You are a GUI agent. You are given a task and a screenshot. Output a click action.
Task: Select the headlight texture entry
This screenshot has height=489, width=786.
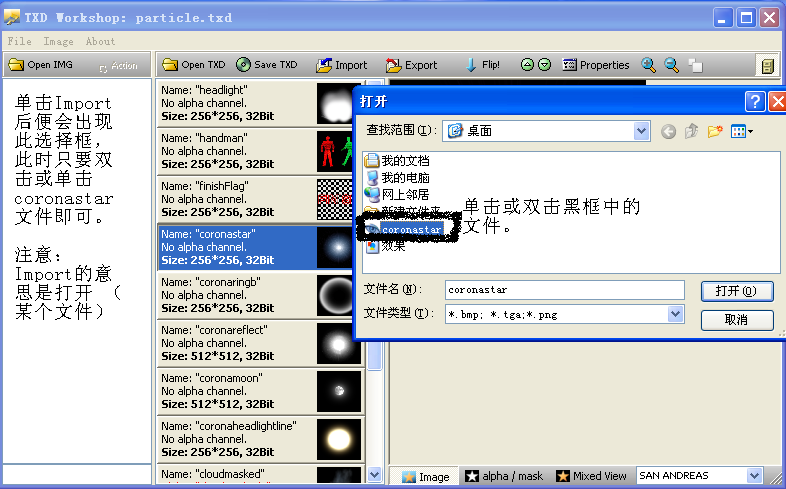259,103
